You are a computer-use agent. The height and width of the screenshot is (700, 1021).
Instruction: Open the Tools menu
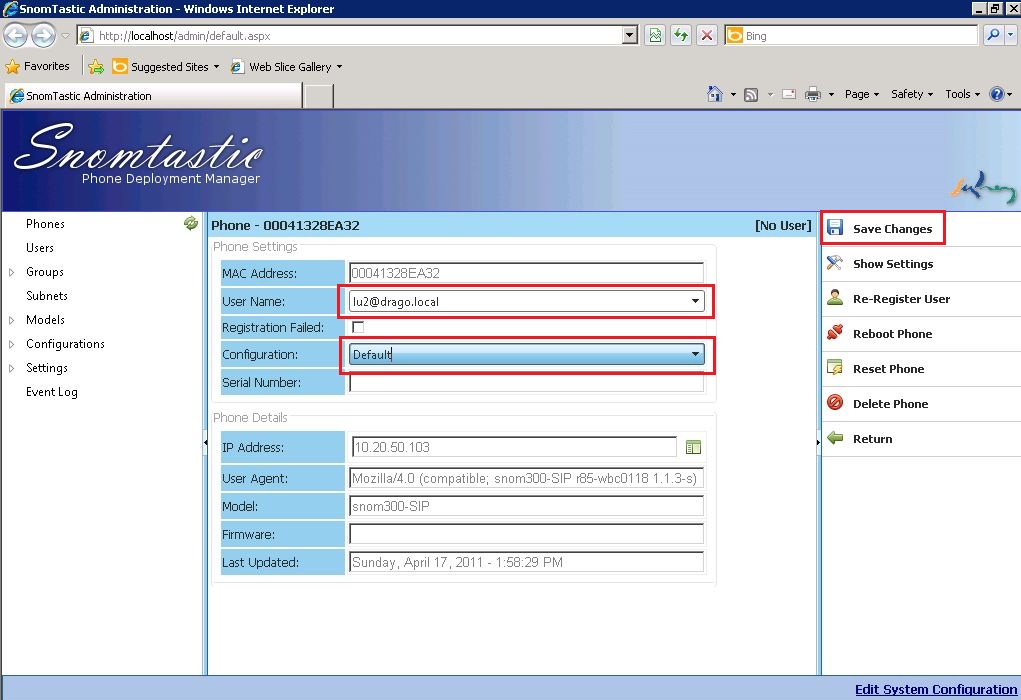(x=959, y=93)
